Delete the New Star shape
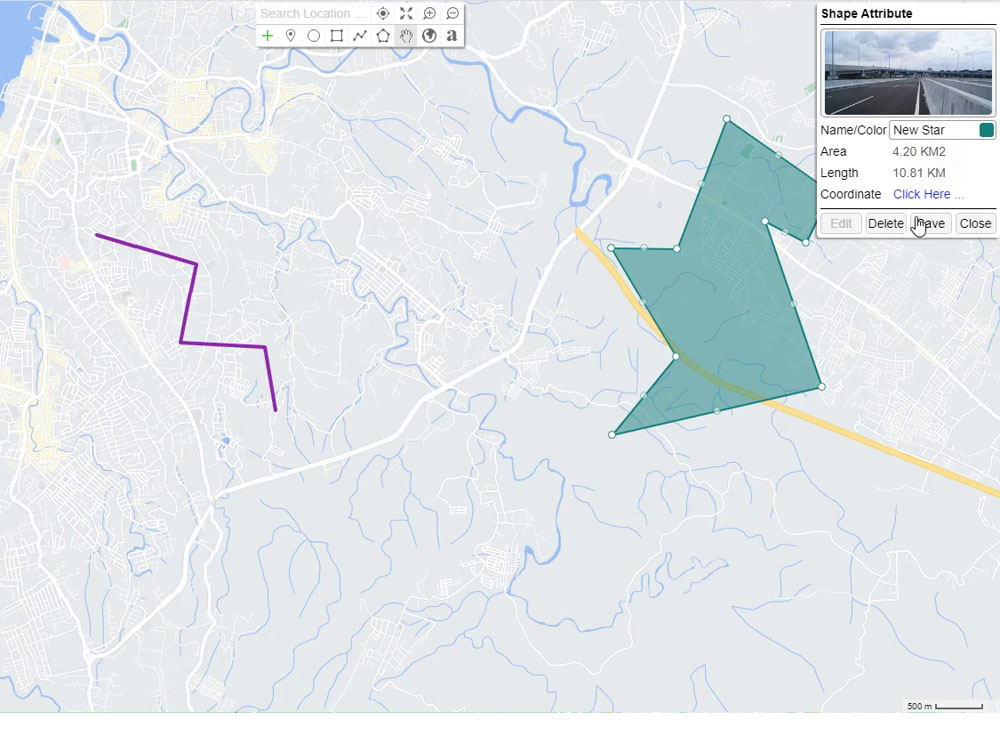The height and width of the screenshot is (750, 1000). 885,224
